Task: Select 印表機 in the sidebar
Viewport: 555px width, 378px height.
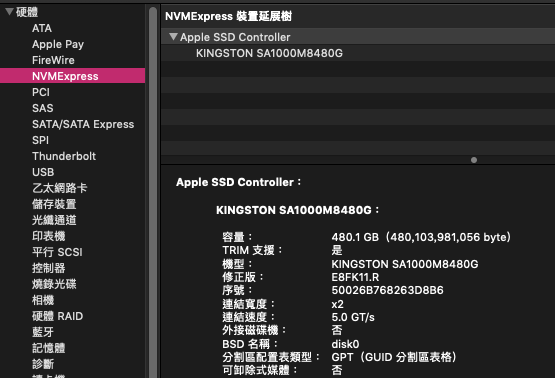Action: (x=48, y=236)
